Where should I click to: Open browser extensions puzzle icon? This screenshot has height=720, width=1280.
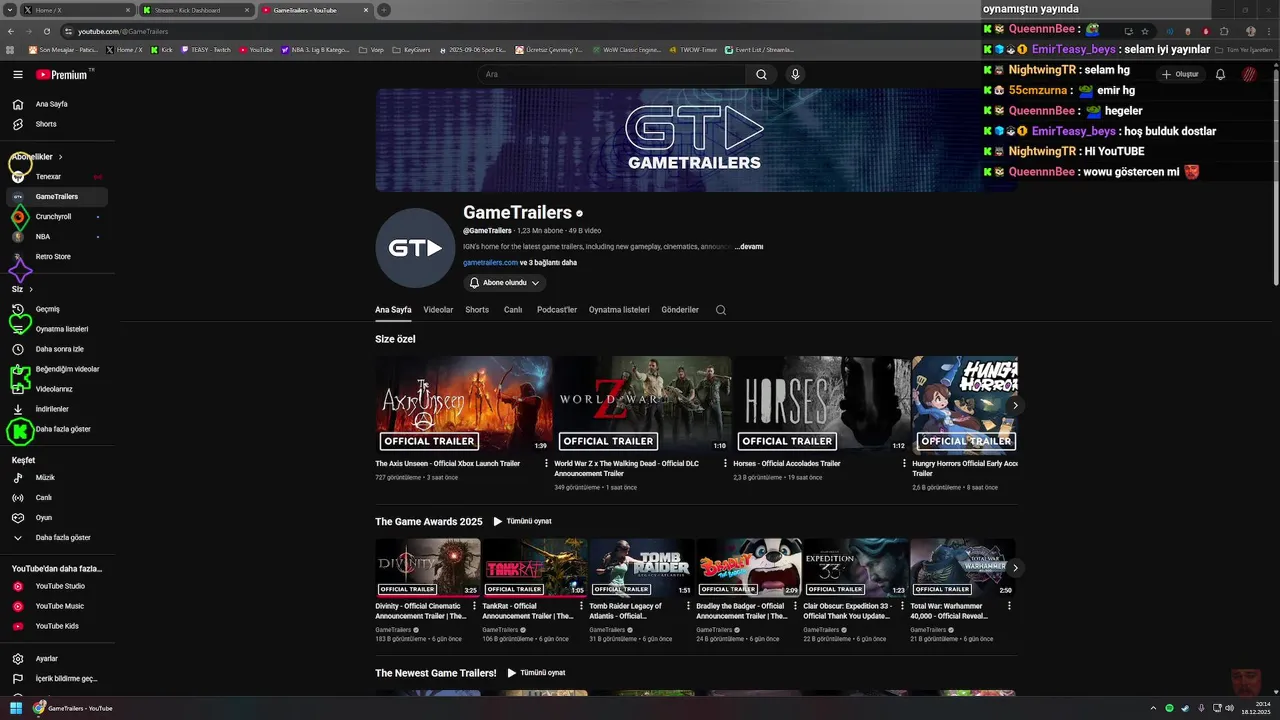coord(1224,31)
